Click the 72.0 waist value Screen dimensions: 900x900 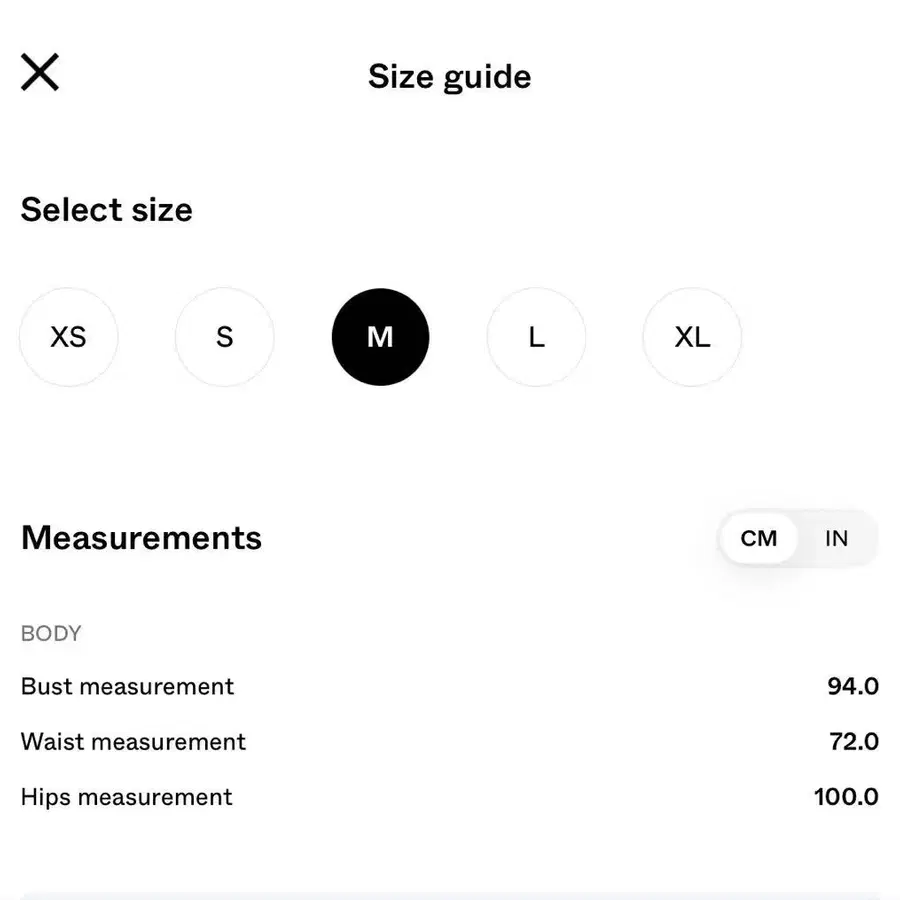(x=854, y=742)
